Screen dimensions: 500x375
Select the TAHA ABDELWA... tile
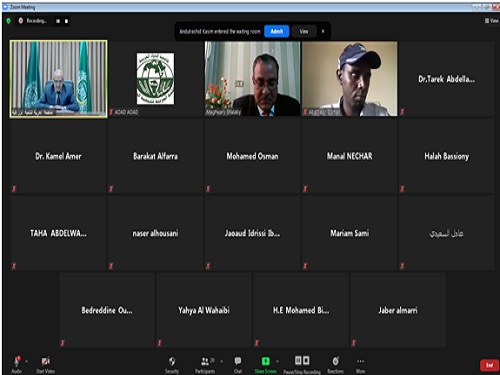click(58, 233)
